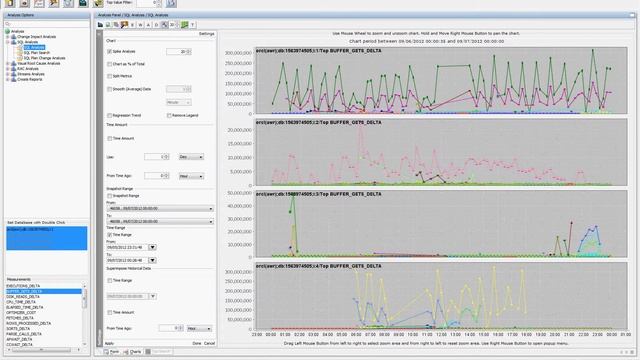The width and height of the screenshot is (640, 360).
Task: Click the instance 3 BUFFER_GETS_DELTA chart
Action: pyautogui.click(x=441, y=224)
